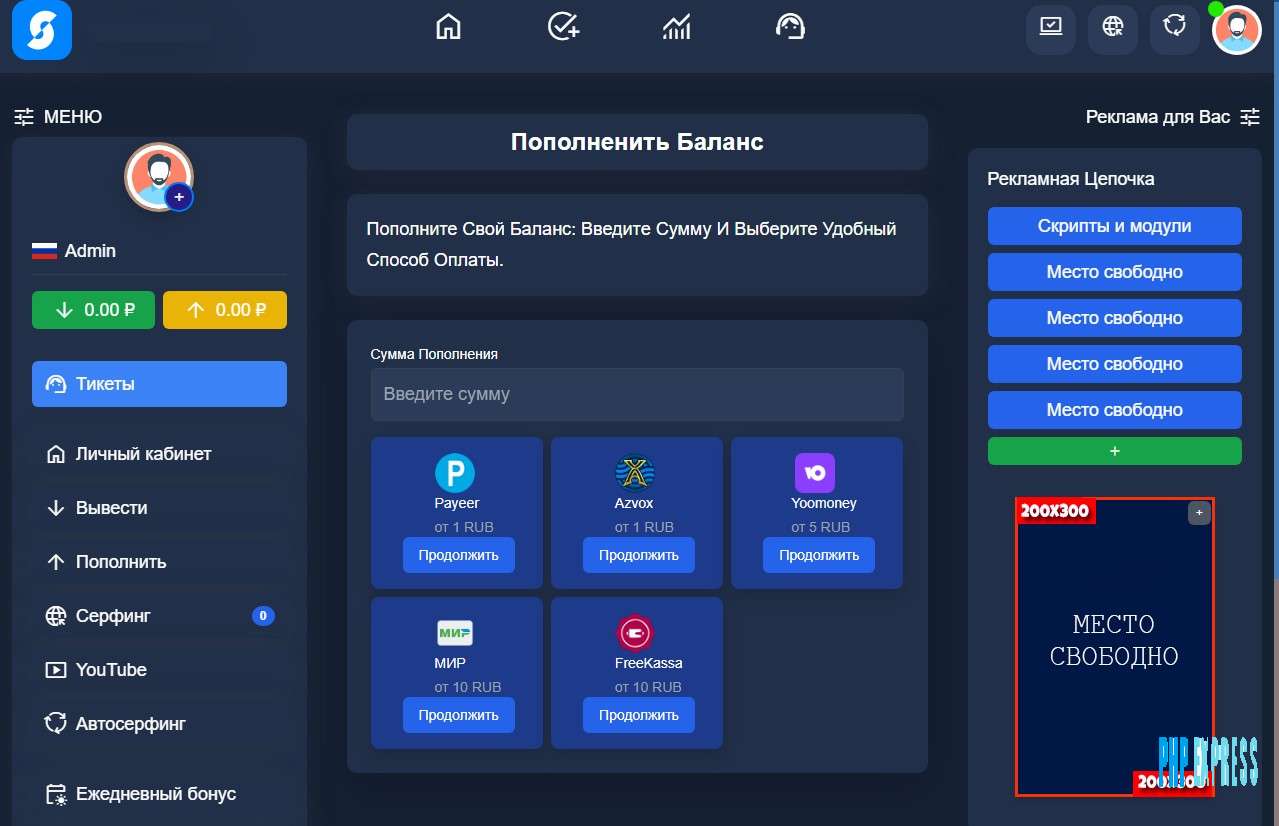Click the Yoomoney logo icon
This screenshot has height=826, width=1279.
click(x=815, y=473)
